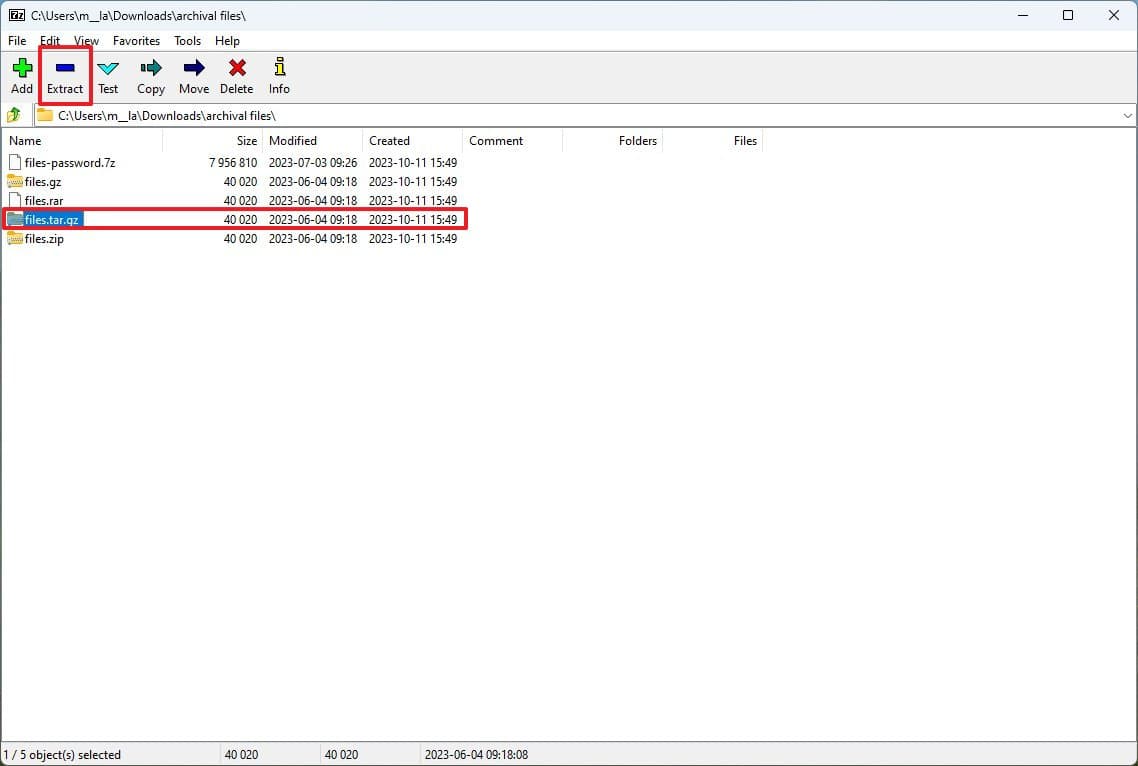Click the green Add toolbar icon
This screenshot has width=1138, height=766.
22,69
